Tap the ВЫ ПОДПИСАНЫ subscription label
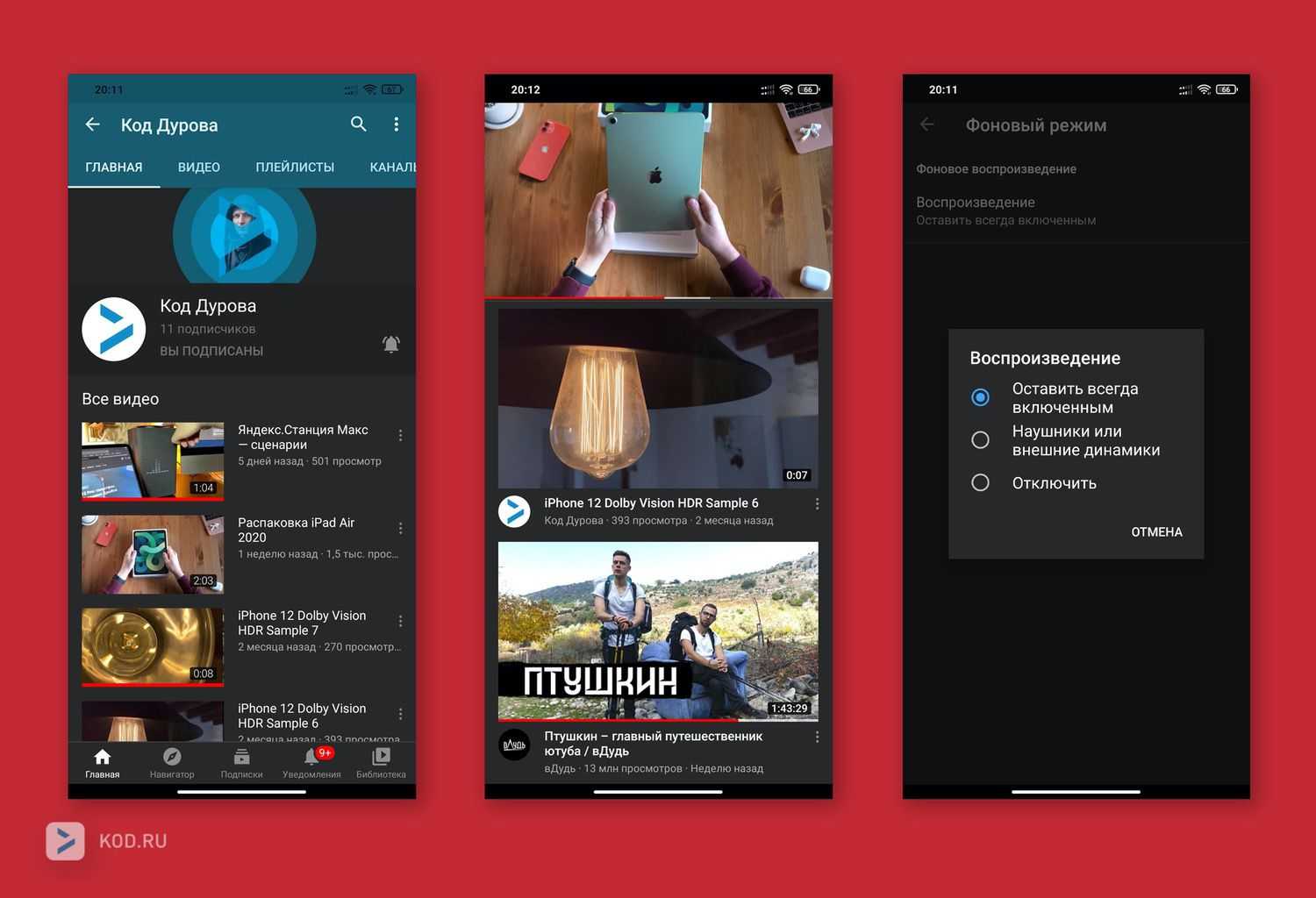The image size is (1316, 898). (211, 351)
